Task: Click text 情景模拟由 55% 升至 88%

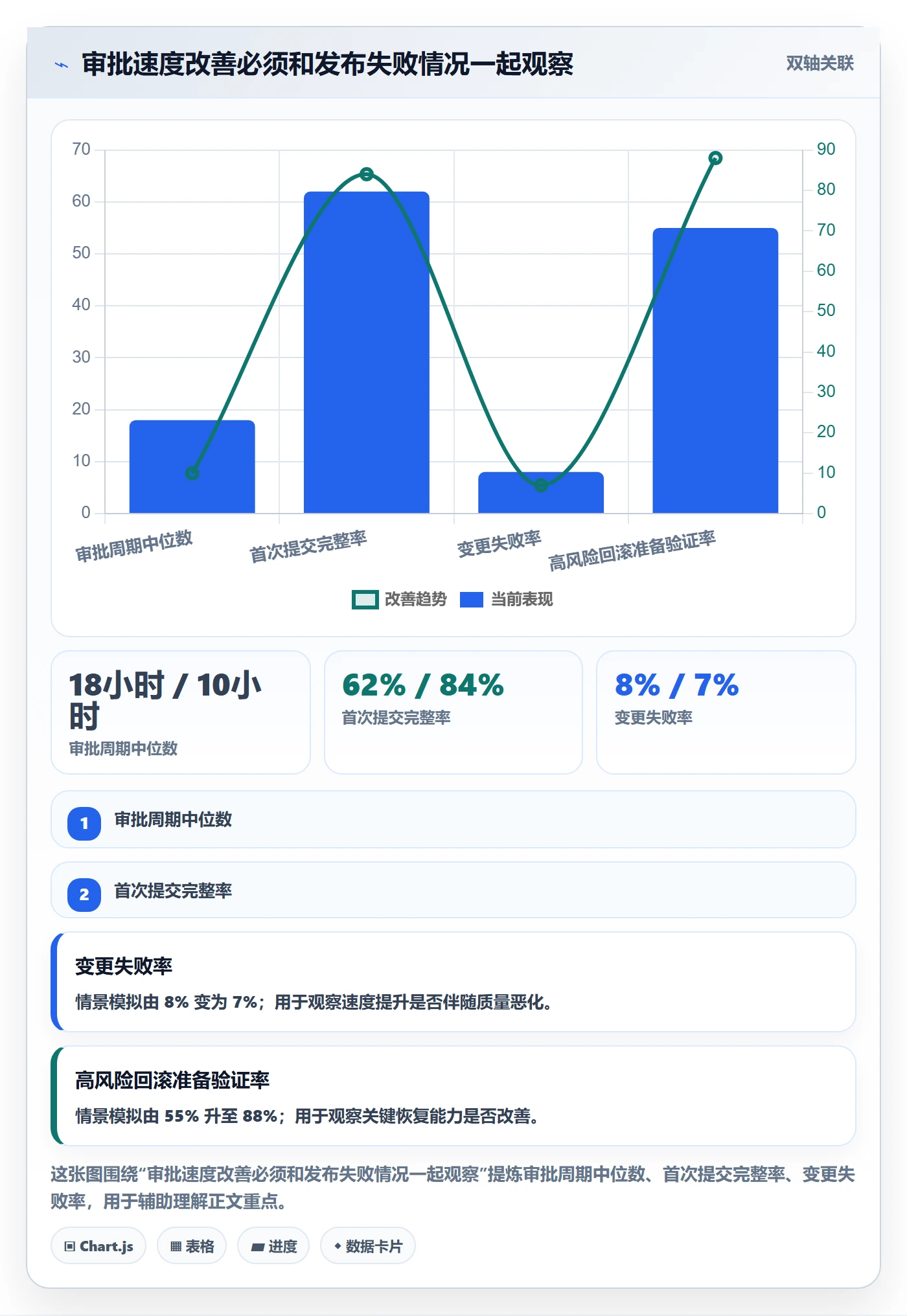Action: pos(176,1117)
